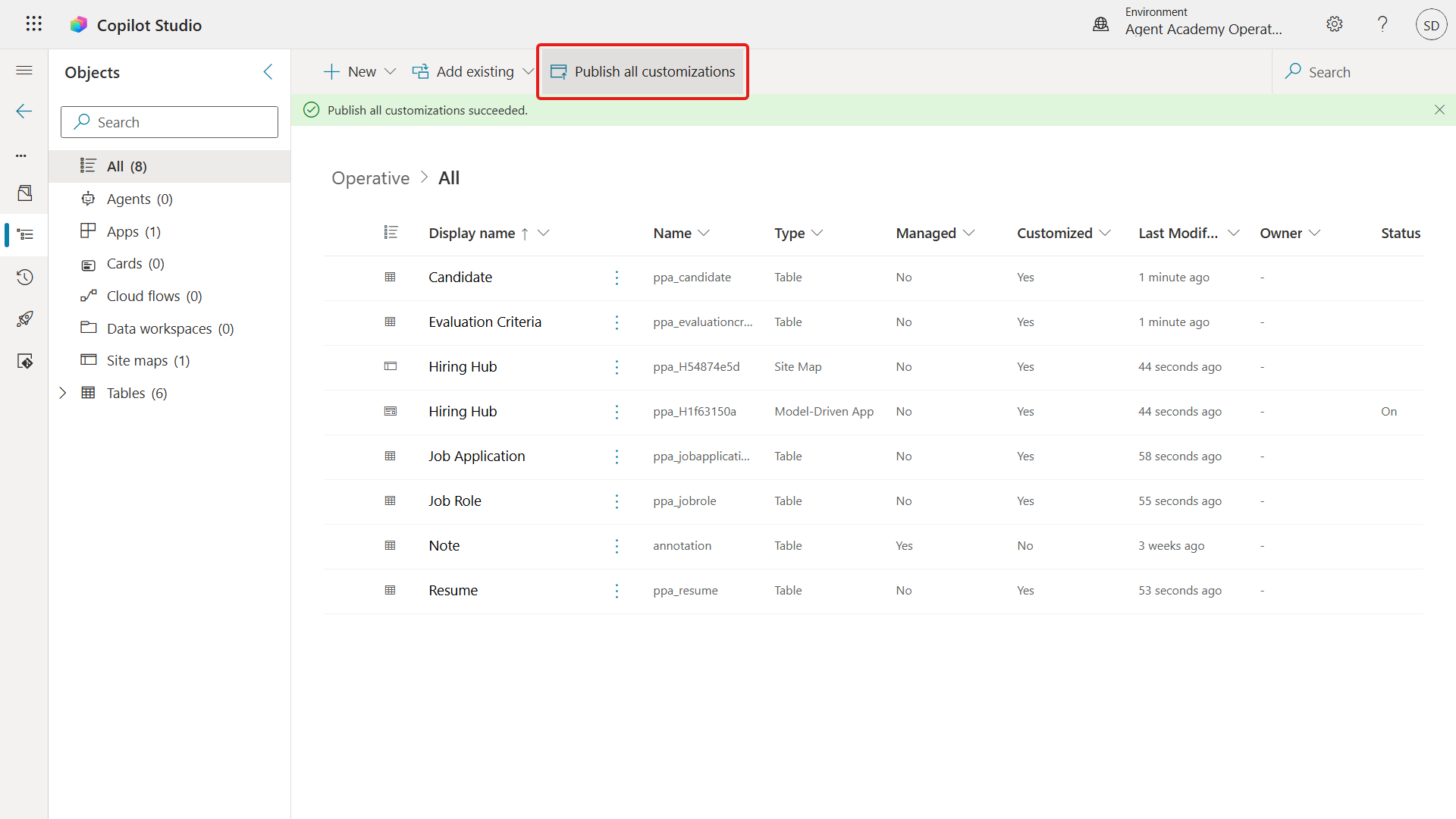
Task: Click the select-all list icon in header
Action: [391, 233]
